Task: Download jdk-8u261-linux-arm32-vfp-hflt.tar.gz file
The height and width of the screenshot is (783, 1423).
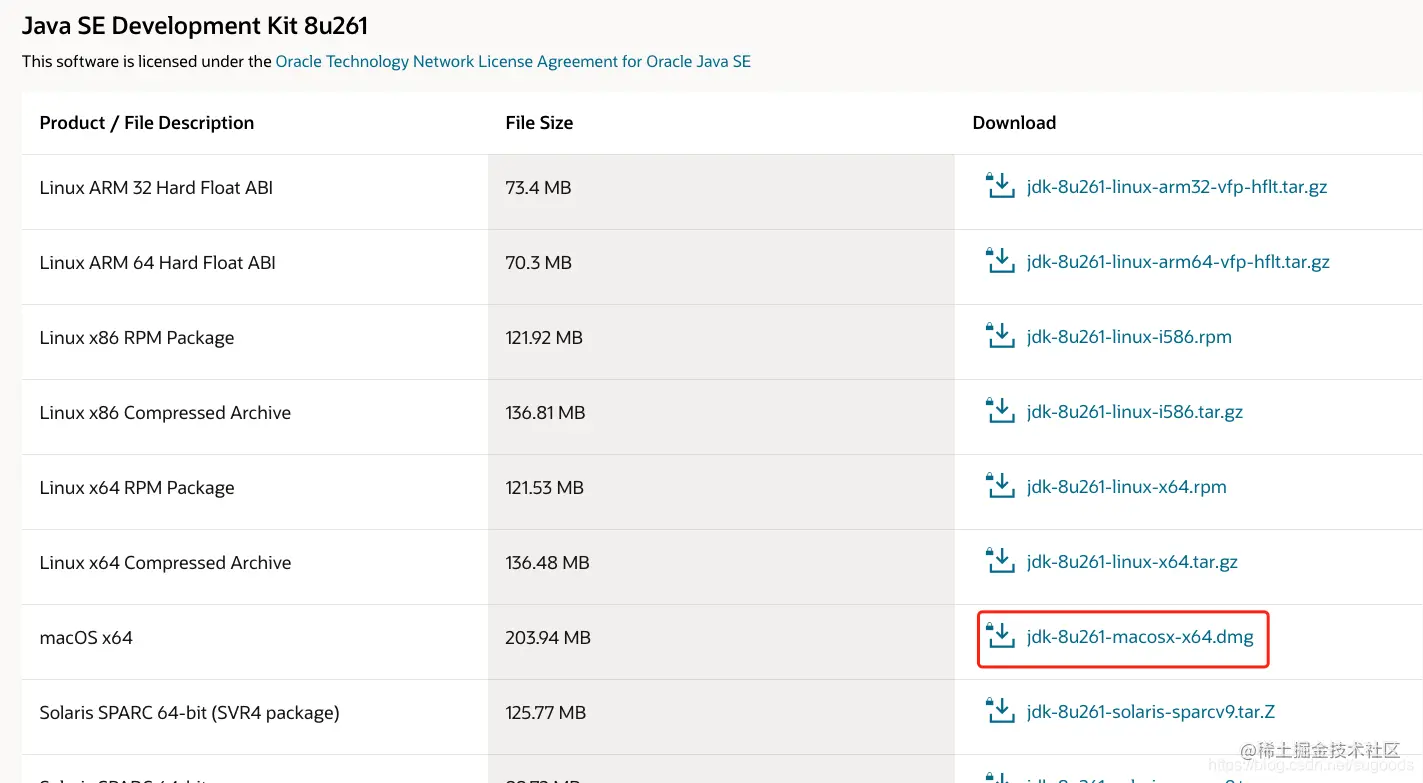Action: click(x=1177, y=187)
